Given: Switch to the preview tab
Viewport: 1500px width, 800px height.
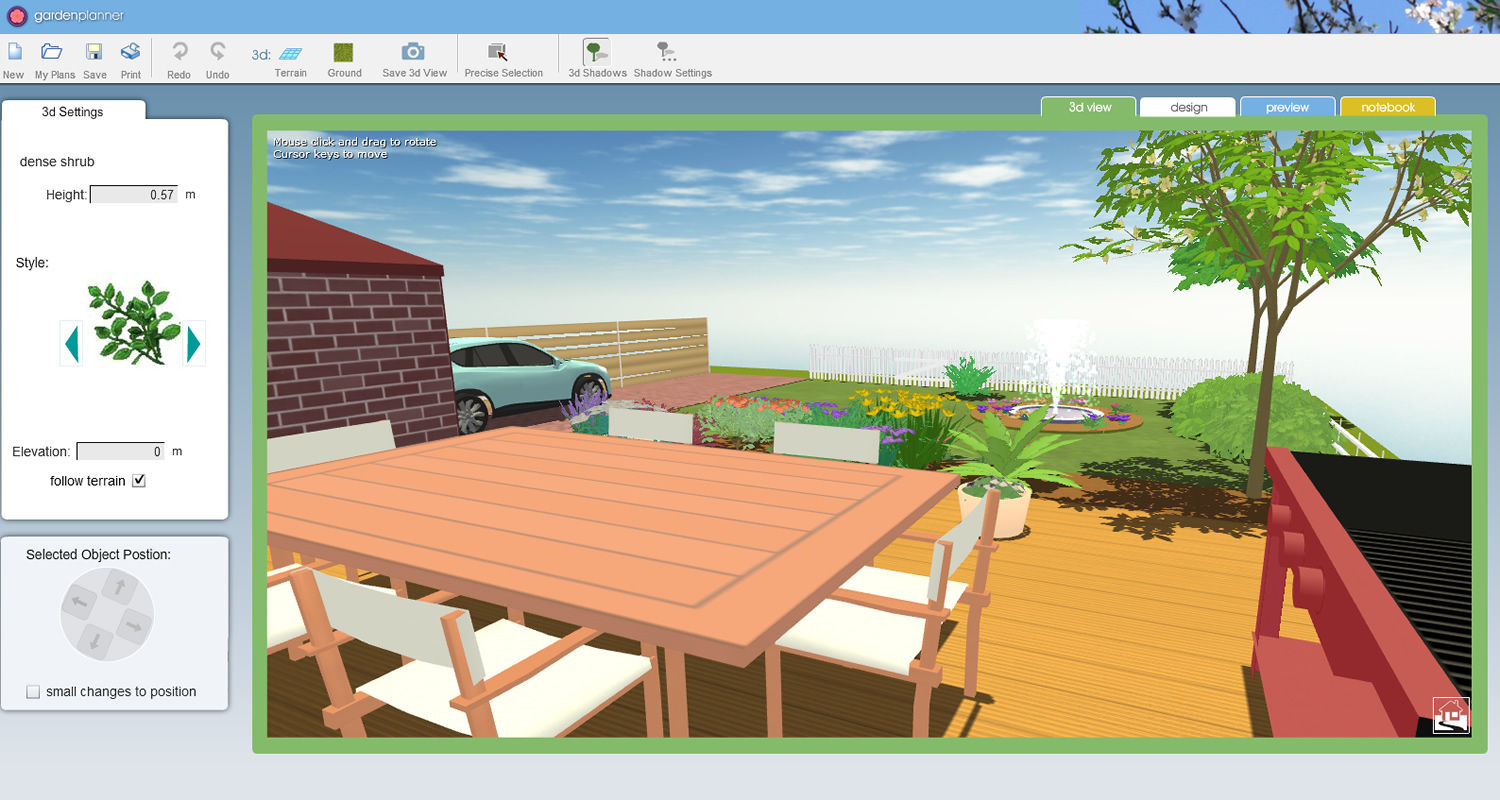Looking at the screenshot, I should coord(1288,107).
